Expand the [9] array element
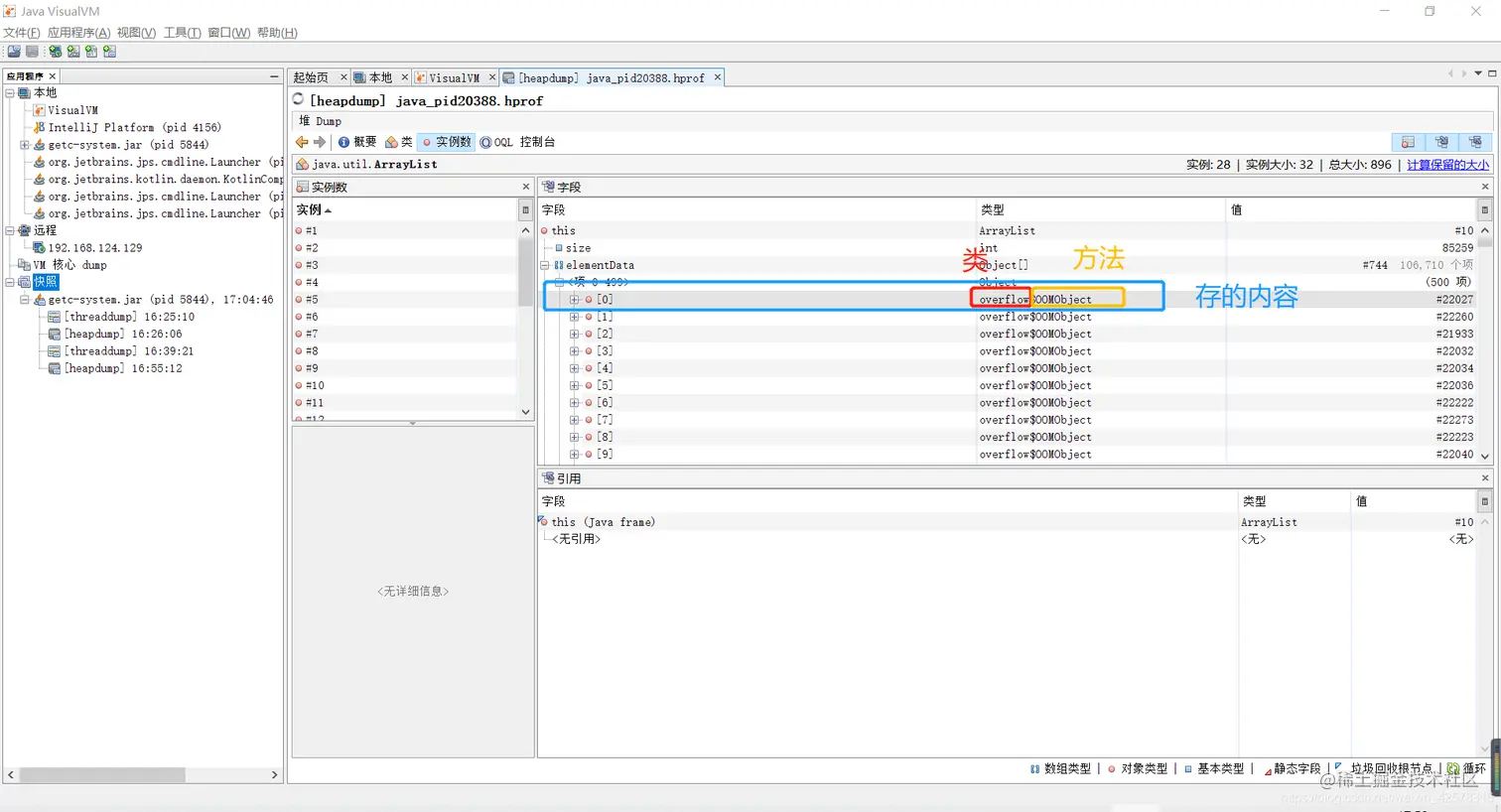The image size is (1501, 812). click(x=574, y=455)
